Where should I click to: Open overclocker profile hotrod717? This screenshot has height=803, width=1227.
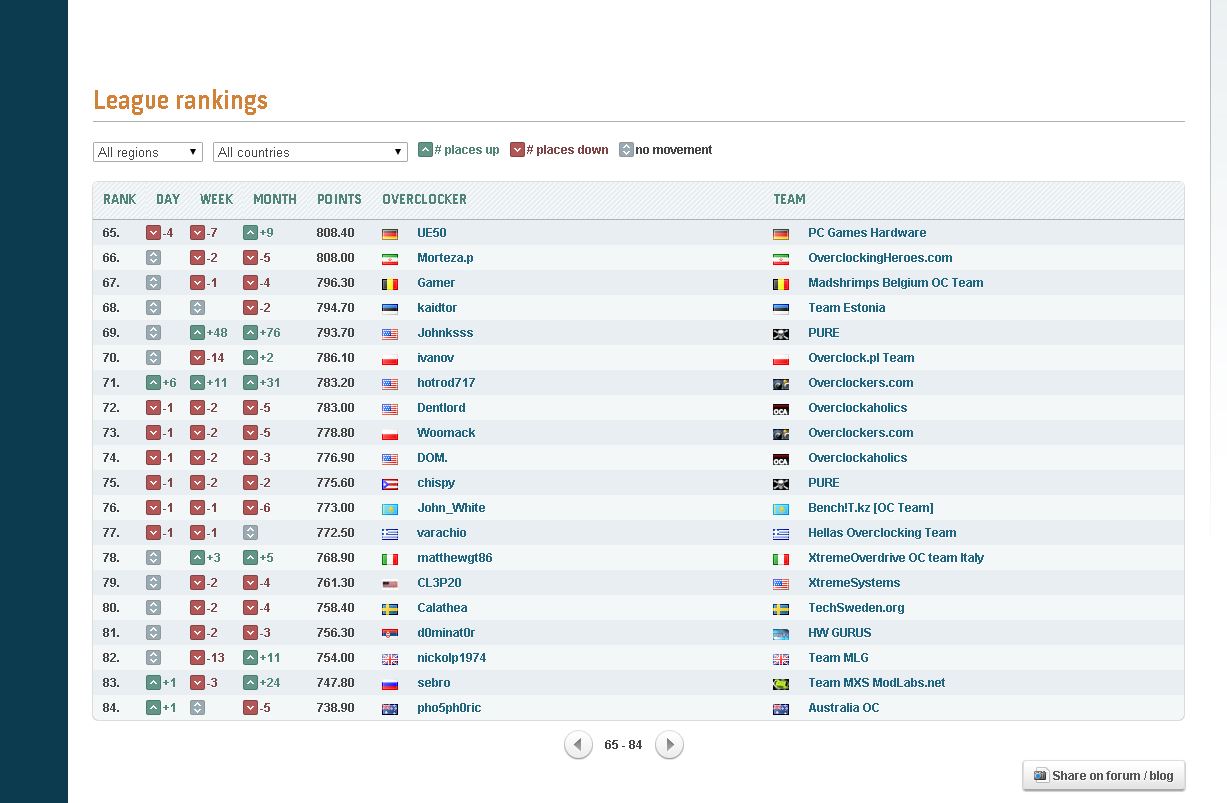click(446, 382)
